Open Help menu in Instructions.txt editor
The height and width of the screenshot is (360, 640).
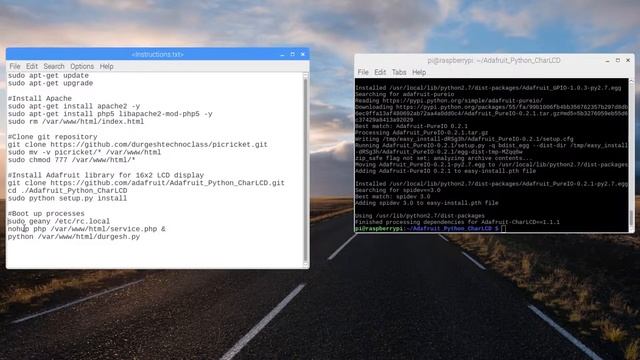pos(107,66)
